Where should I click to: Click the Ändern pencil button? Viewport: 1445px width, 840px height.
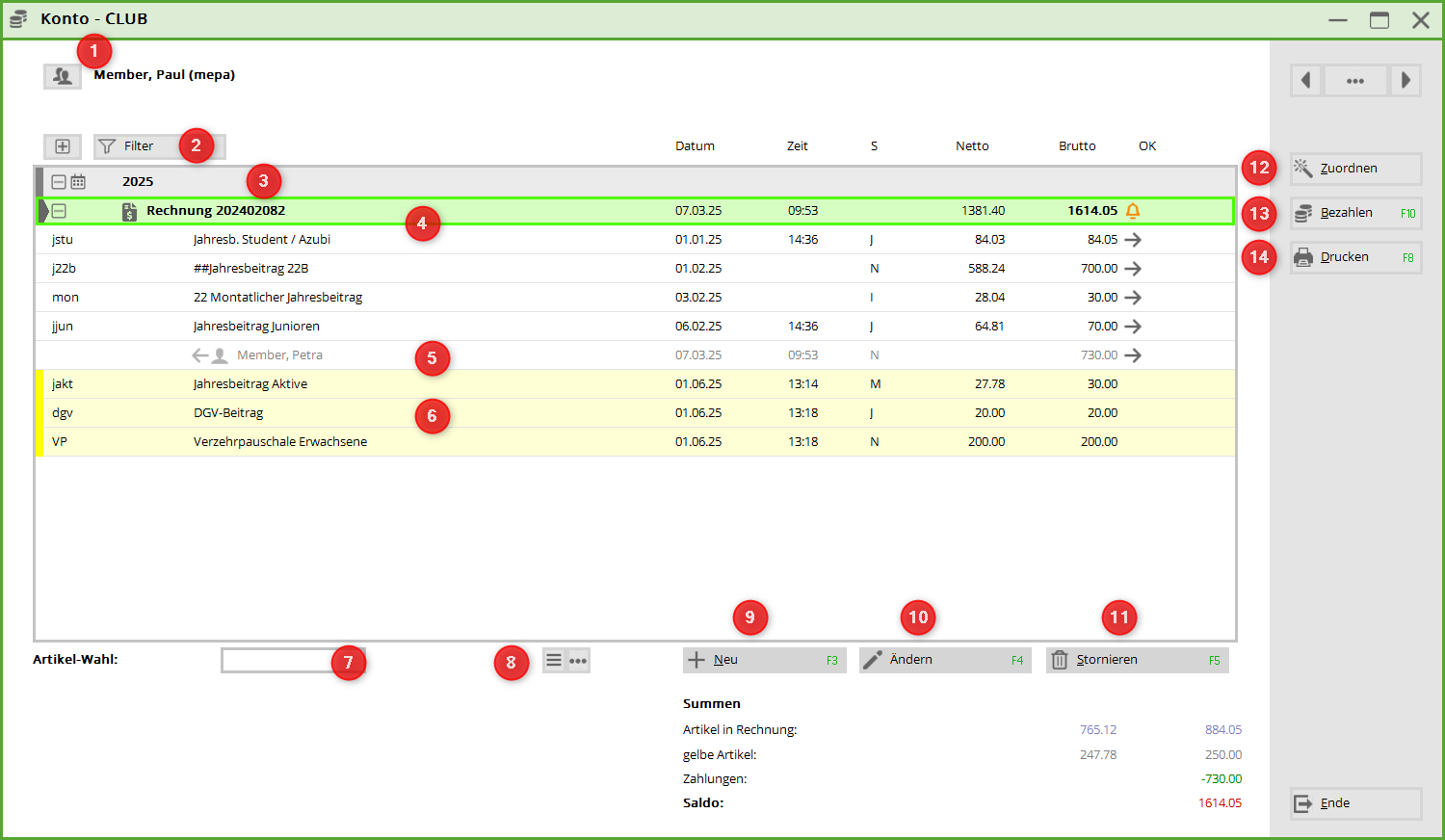pyautogui.click(x=944, y=660)
